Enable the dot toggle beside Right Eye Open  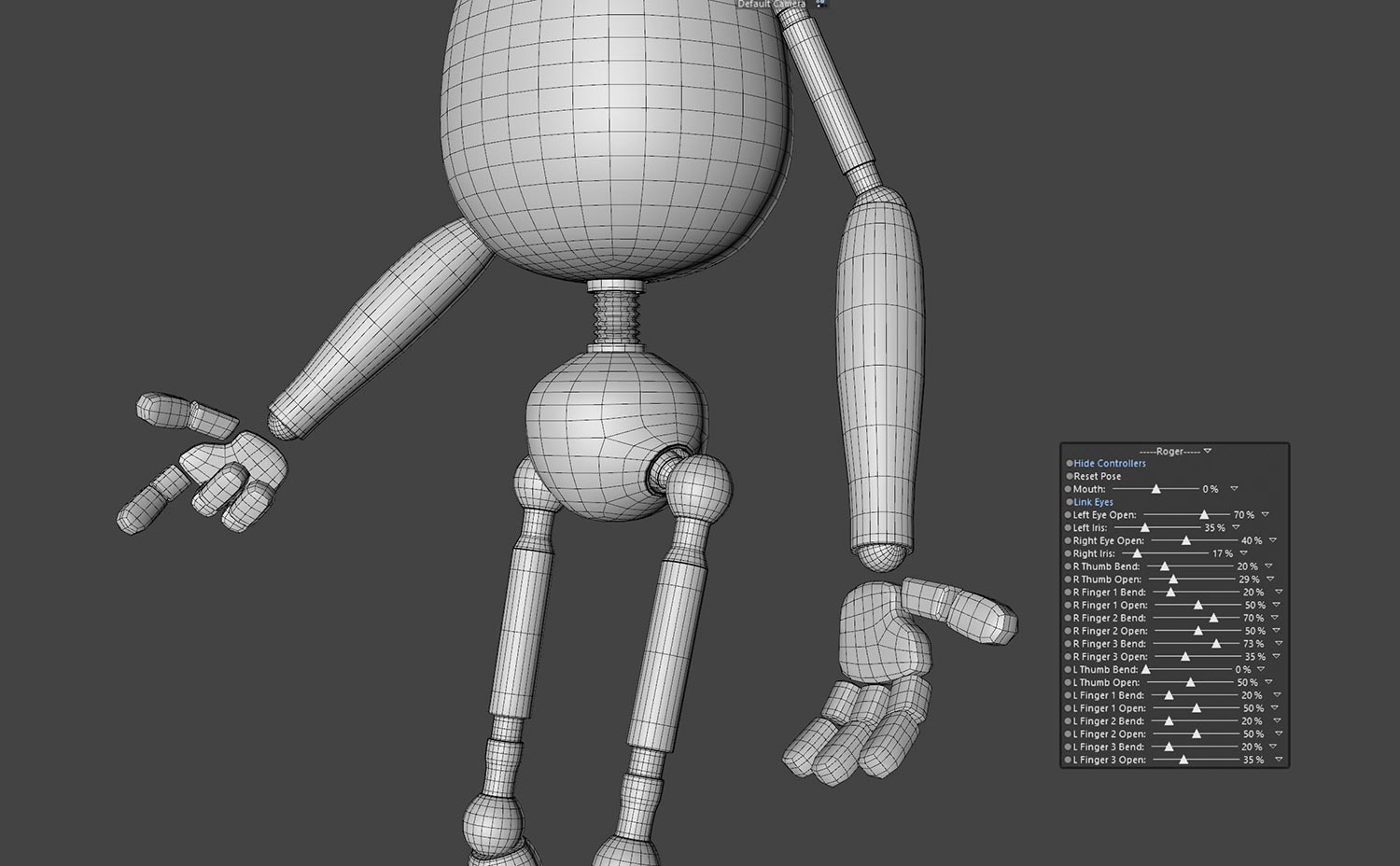(1070, 539)
